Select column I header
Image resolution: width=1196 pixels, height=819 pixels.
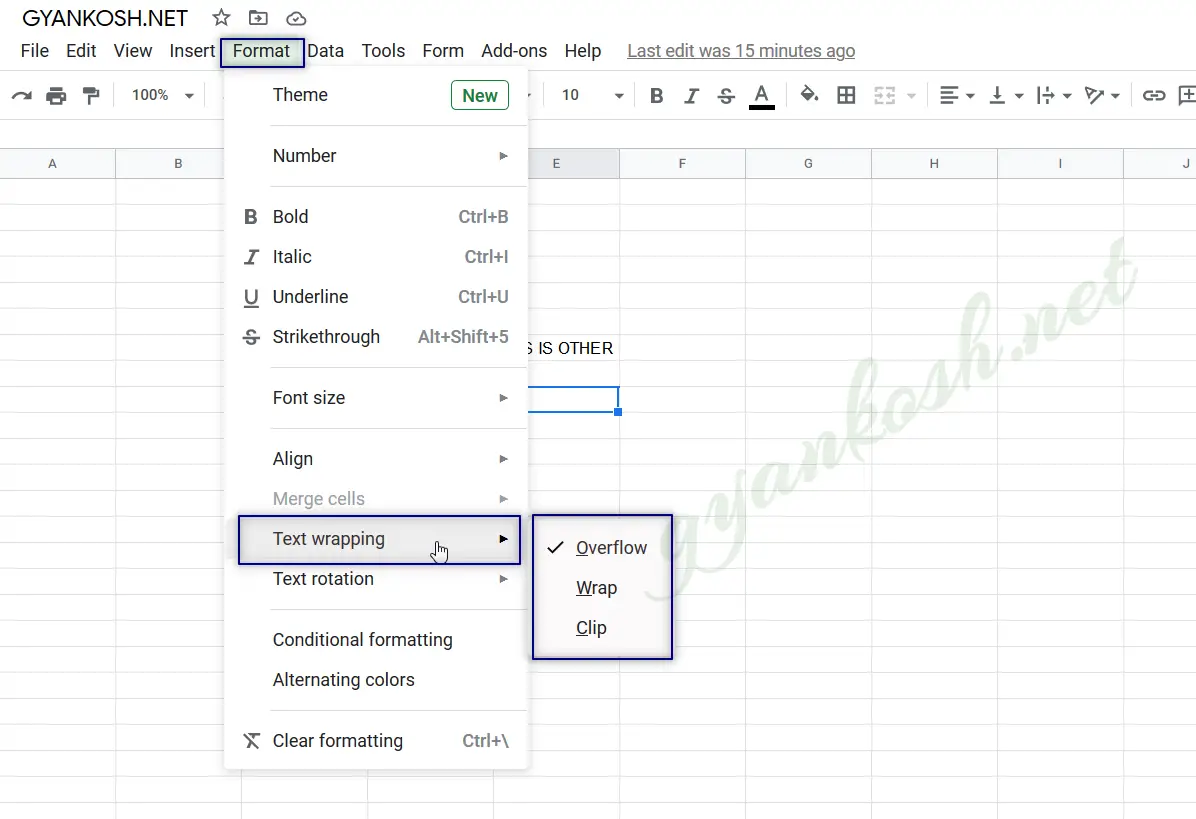click(1059, 164)
